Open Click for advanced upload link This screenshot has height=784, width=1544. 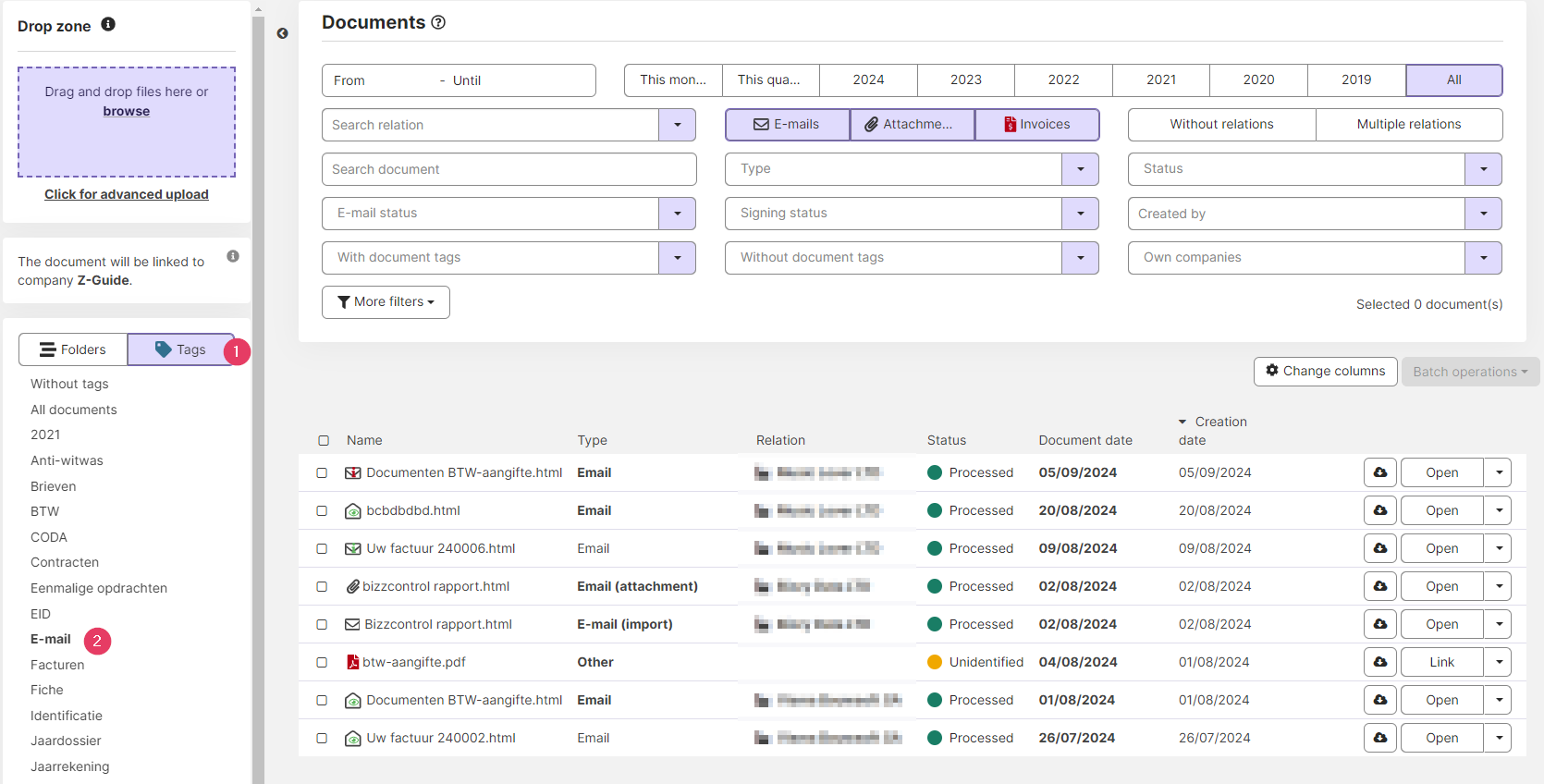tap(127, 194)
